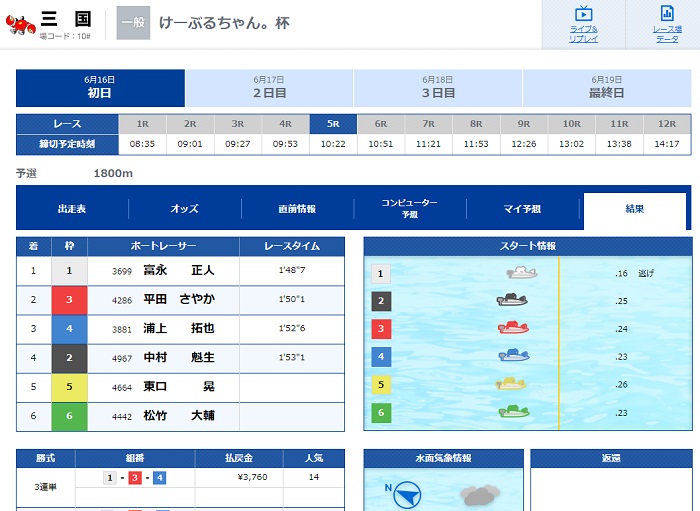
Task: Click the yellow boat 5 icon
Action: point(511,384)
